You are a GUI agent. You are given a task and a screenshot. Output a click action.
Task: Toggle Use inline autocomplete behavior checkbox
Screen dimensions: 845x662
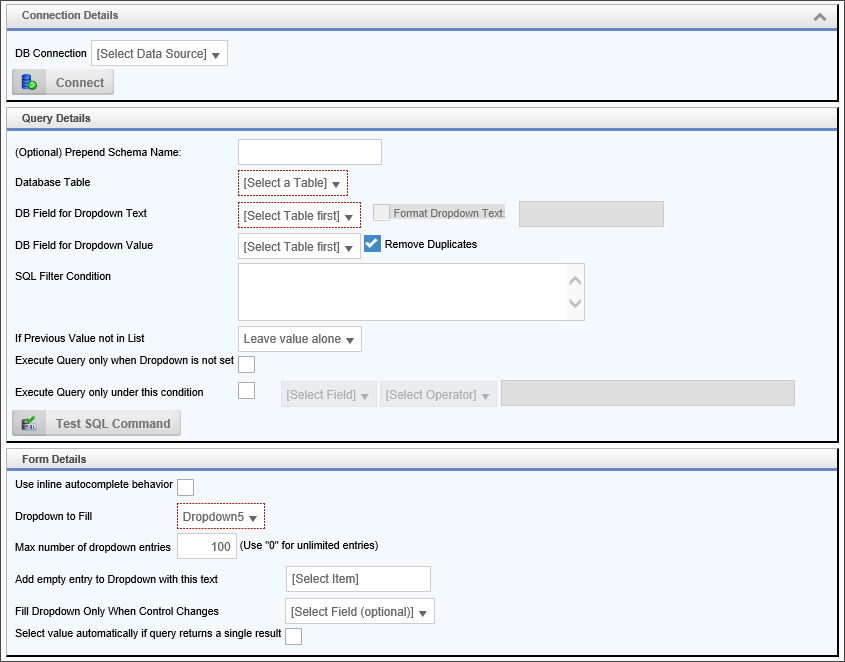click(185, 487)
